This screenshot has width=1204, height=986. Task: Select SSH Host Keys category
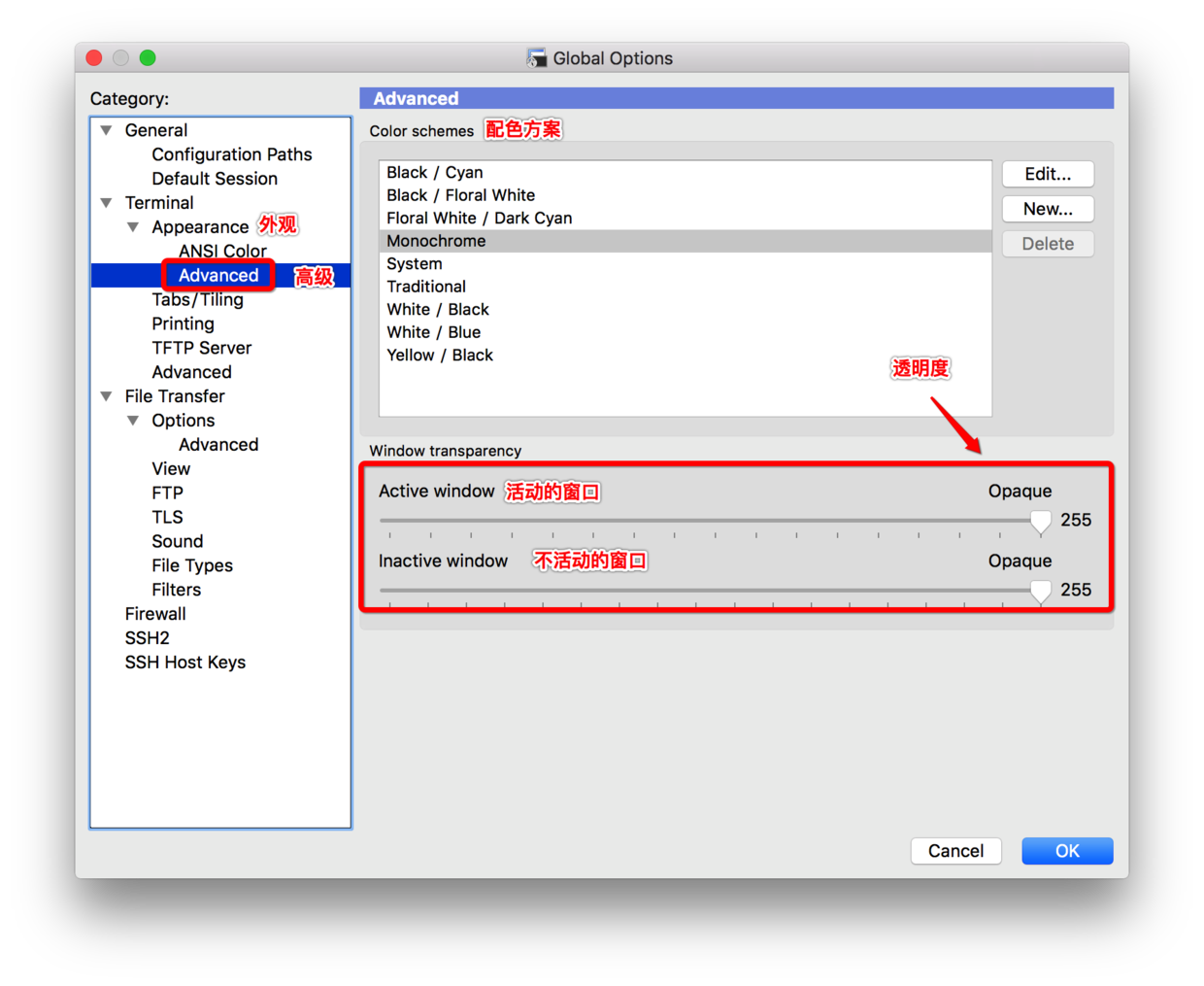point(184,663)
